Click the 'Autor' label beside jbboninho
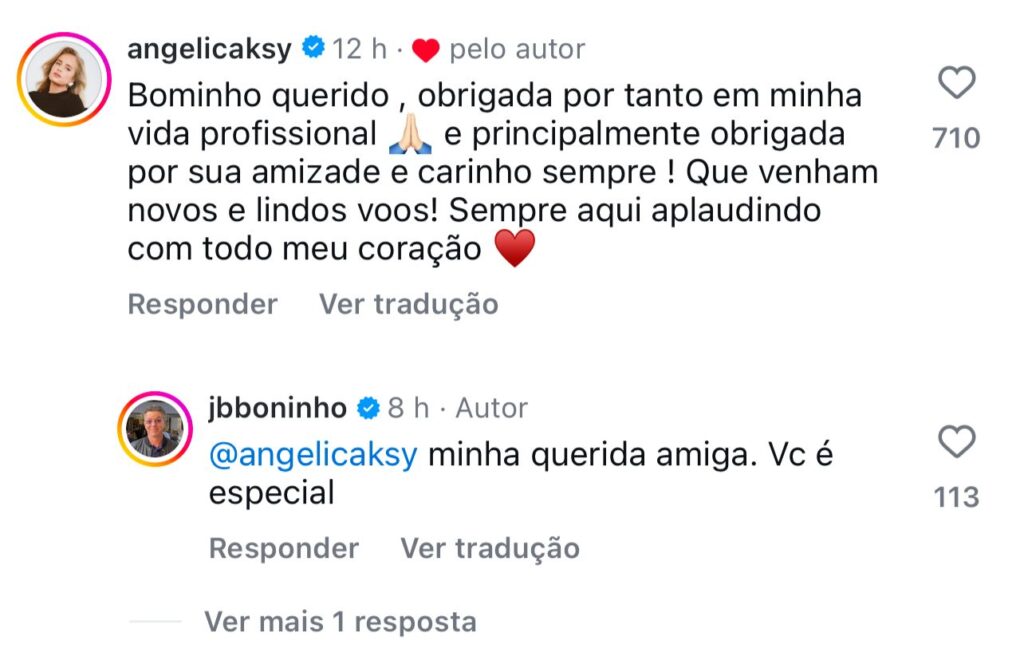The width and height of the screenshot is (1024, 660). tap(491, 408)
